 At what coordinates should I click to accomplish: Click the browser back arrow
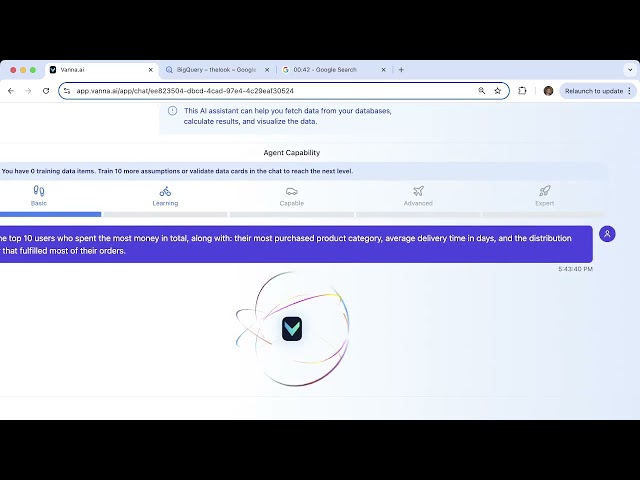coord(11,91)
